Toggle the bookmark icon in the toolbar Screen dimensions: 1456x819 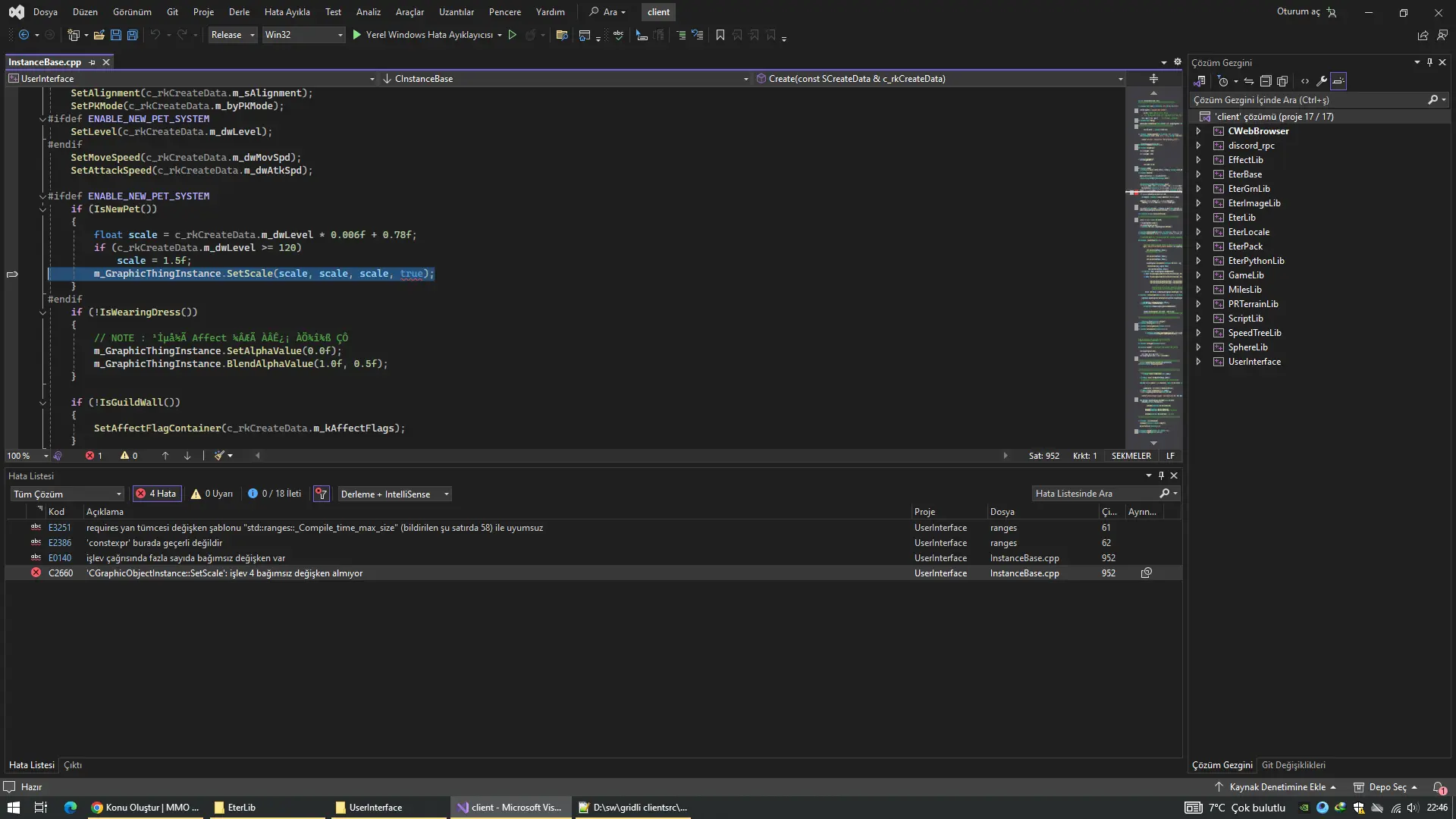tap(720, 35)
